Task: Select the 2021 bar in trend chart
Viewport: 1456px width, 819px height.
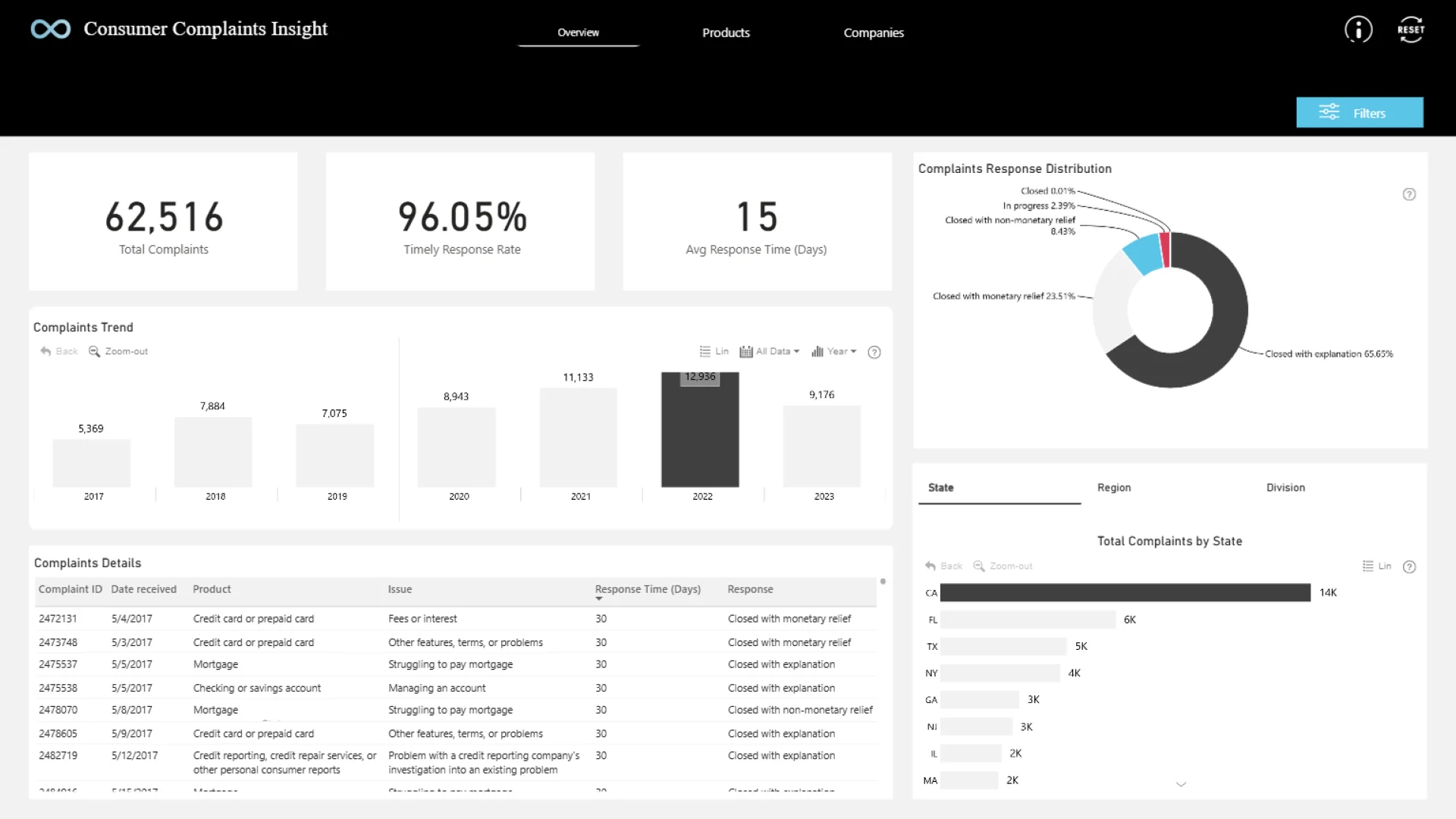Action: pyautogui.click(x=578, y=437)
